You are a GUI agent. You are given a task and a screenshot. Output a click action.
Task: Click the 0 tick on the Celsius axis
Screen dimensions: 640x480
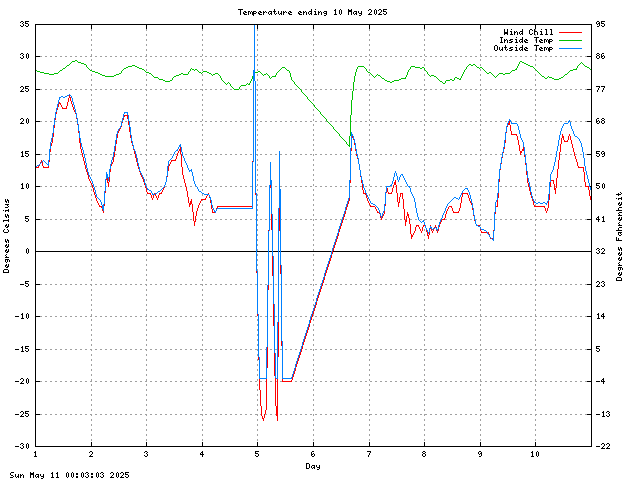click(27, 251)
